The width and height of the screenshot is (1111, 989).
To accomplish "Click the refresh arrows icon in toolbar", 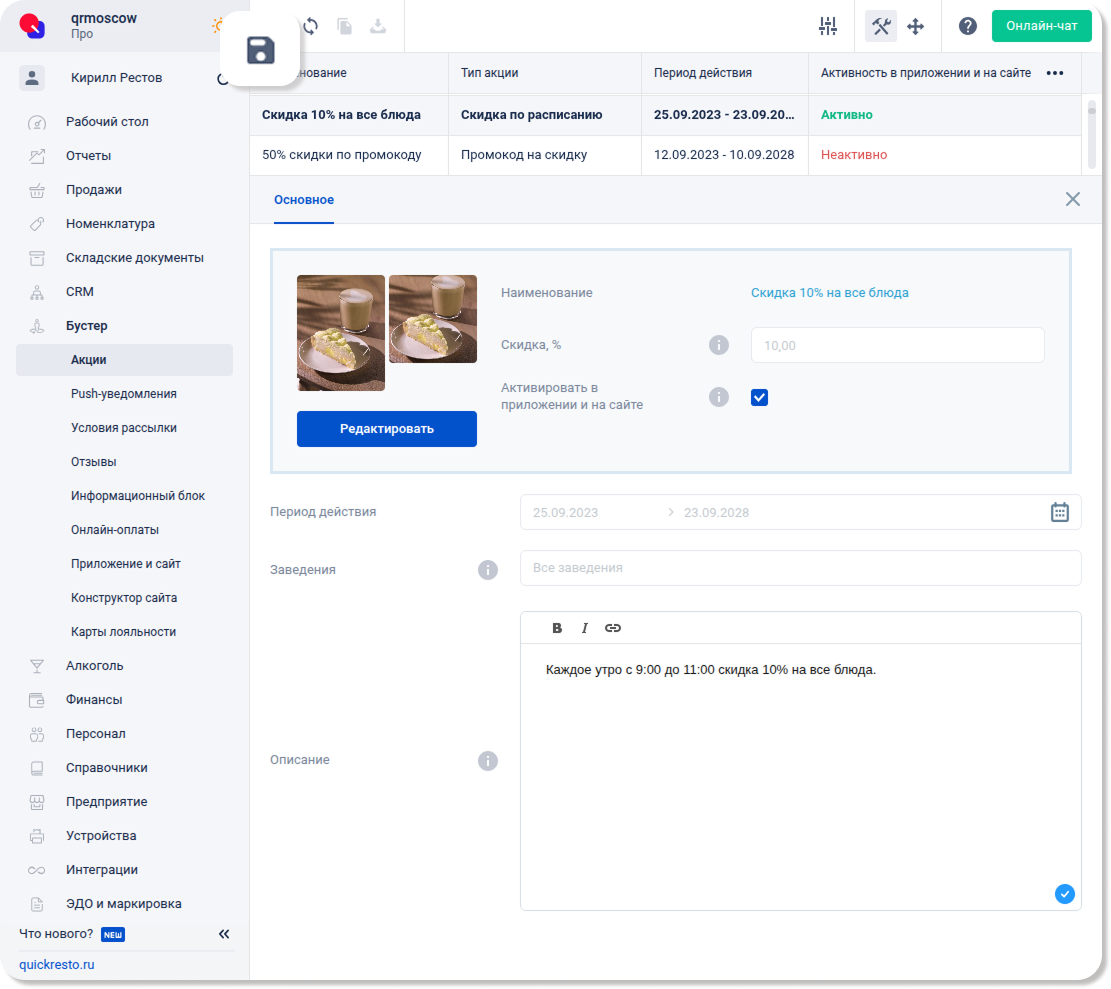I will 311,27.
